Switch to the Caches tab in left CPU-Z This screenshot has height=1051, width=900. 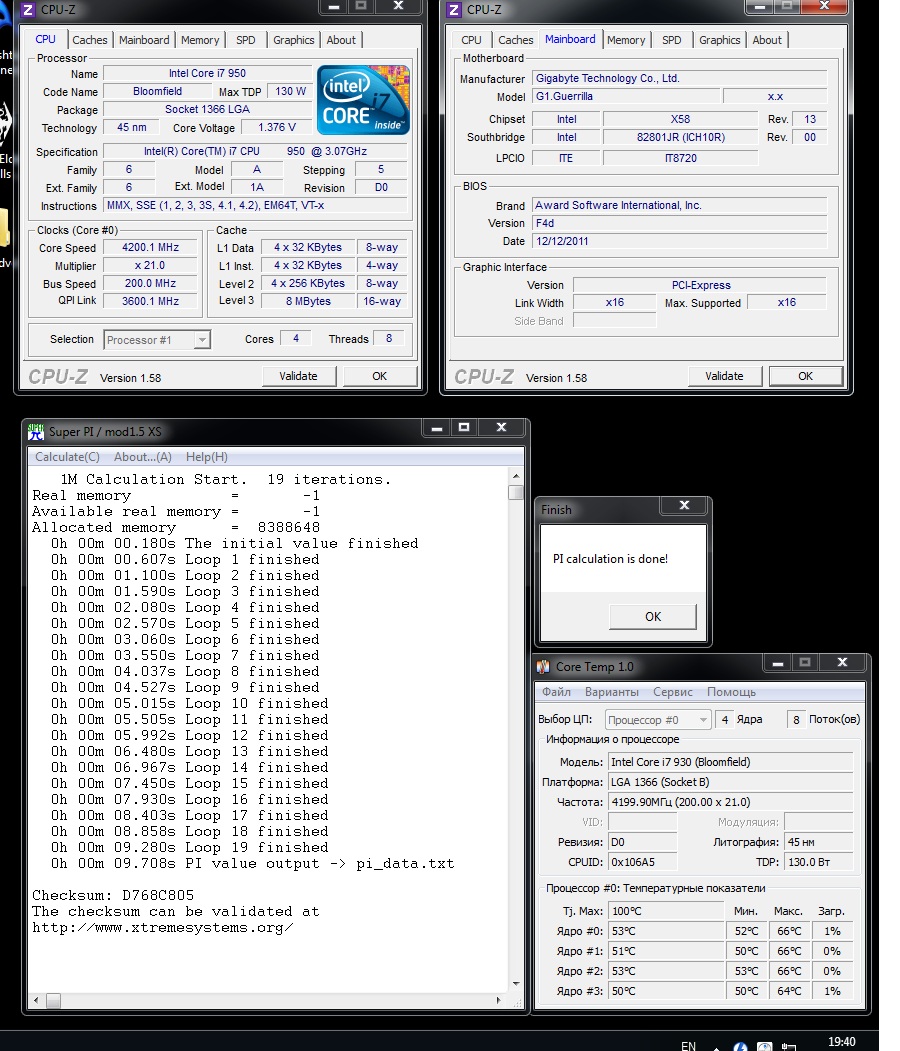[x=89, y=40]
